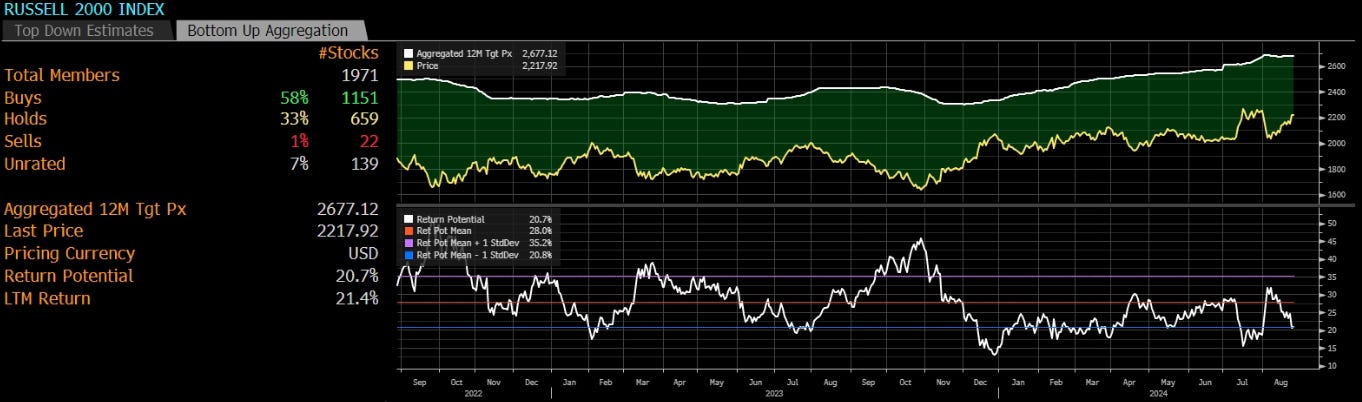
Task: Click the Aggregated 12M Tgt Px label in left panel
Action: pos(95,209)
